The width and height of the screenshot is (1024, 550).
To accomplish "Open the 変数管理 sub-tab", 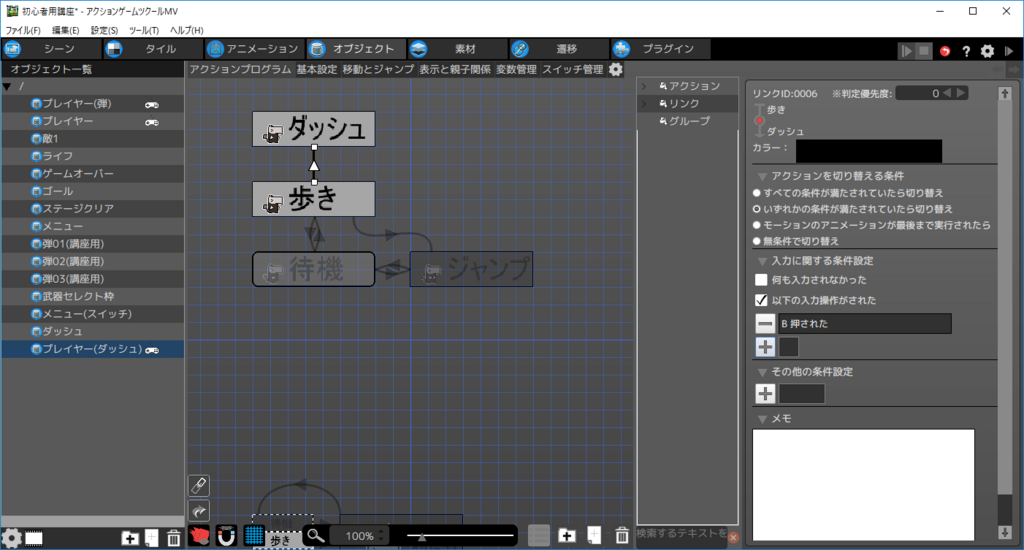I will tap(516, 69).
